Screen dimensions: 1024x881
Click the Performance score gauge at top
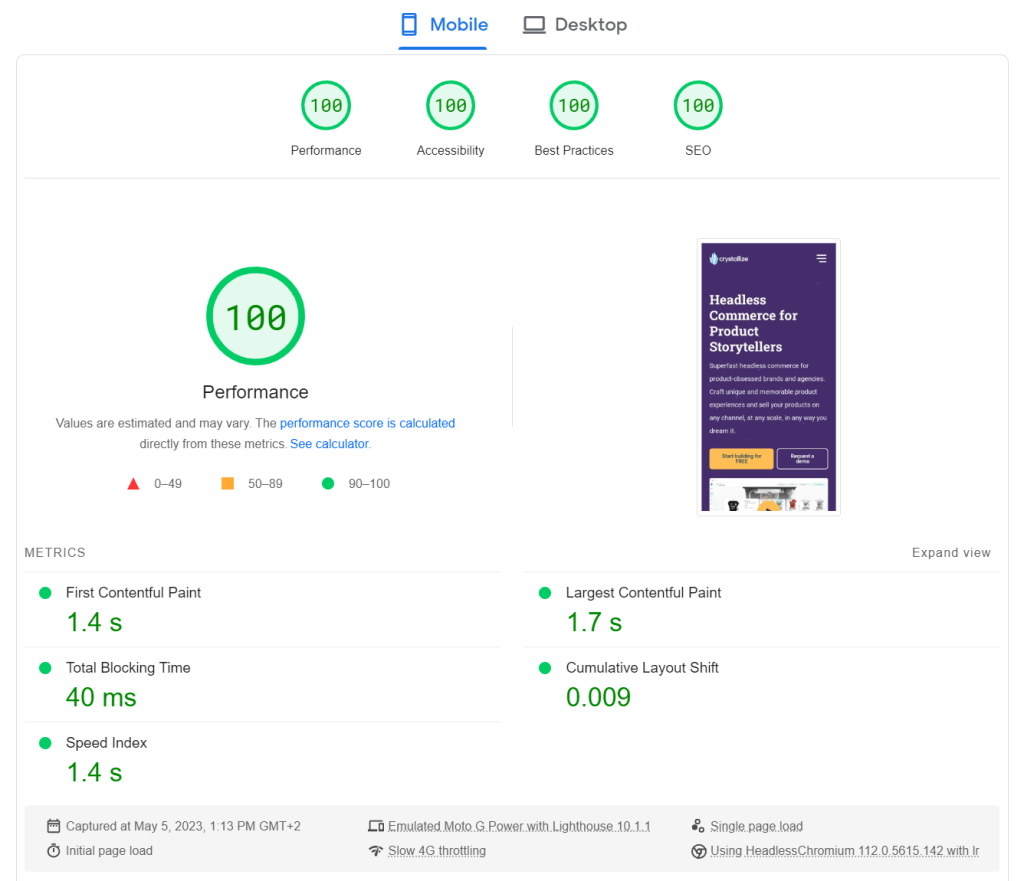point(326,106)
